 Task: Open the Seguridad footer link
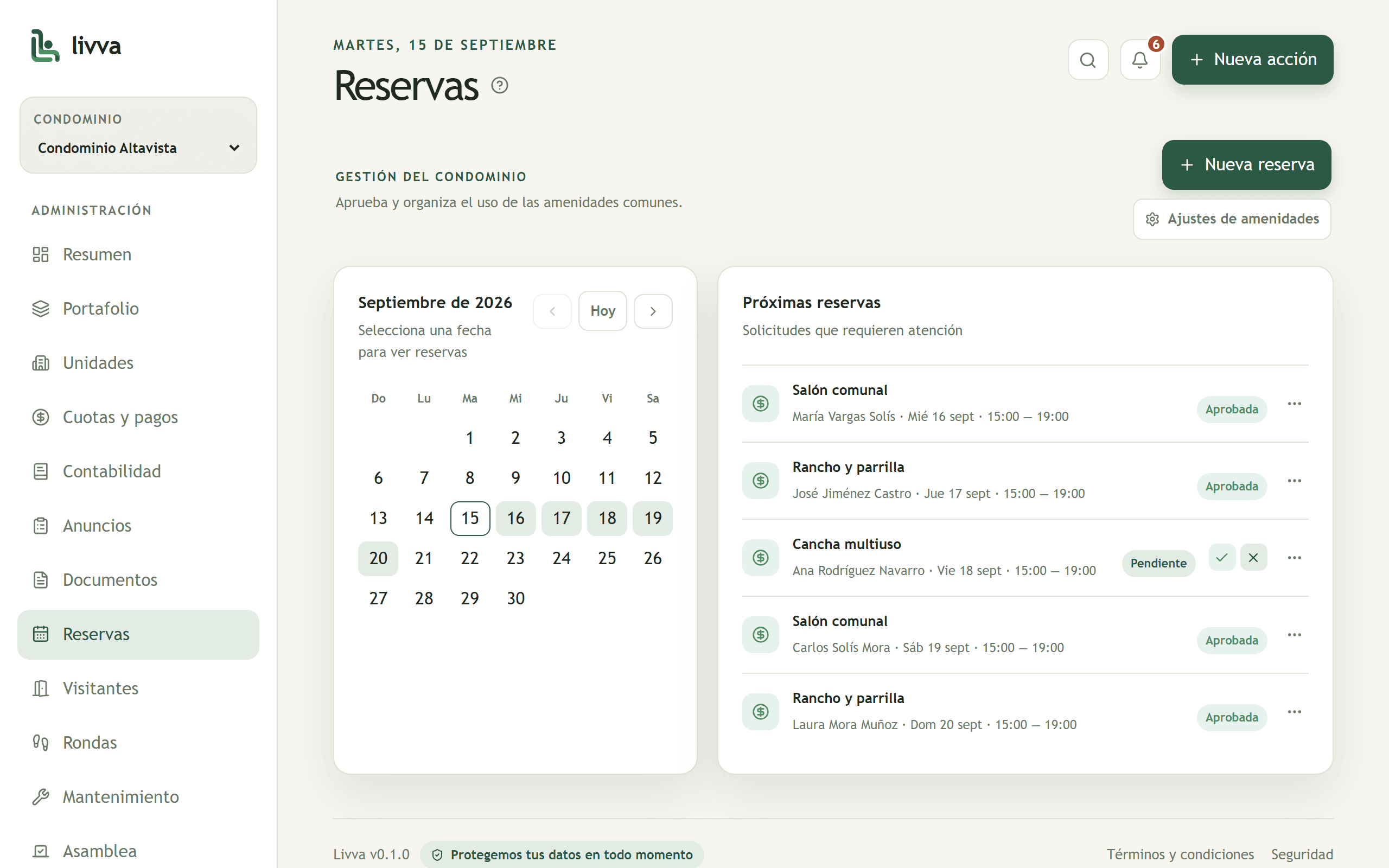click(x=1302, y=854)
